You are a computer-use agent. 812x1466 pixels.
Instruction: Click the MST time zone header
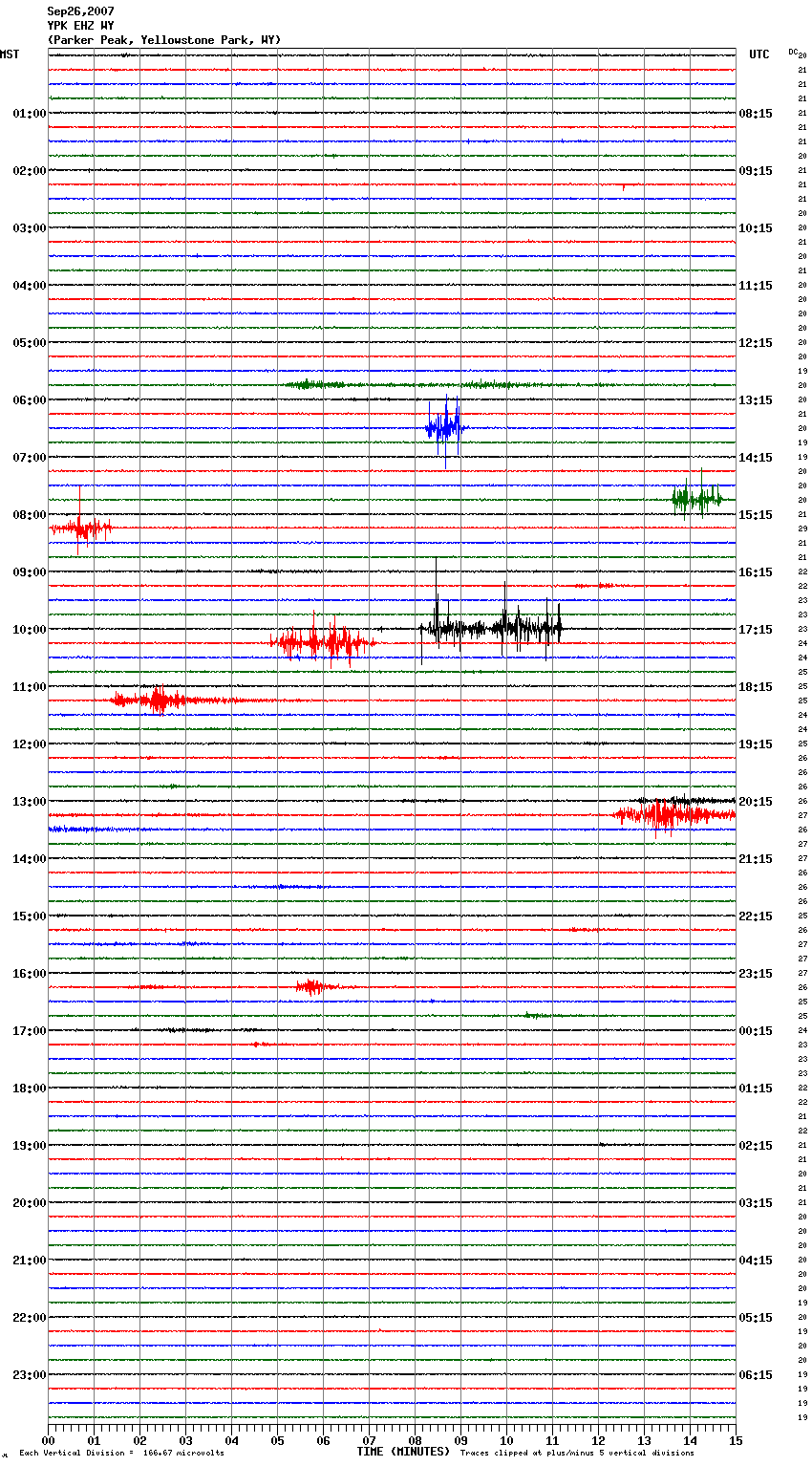tap(10, 54)
